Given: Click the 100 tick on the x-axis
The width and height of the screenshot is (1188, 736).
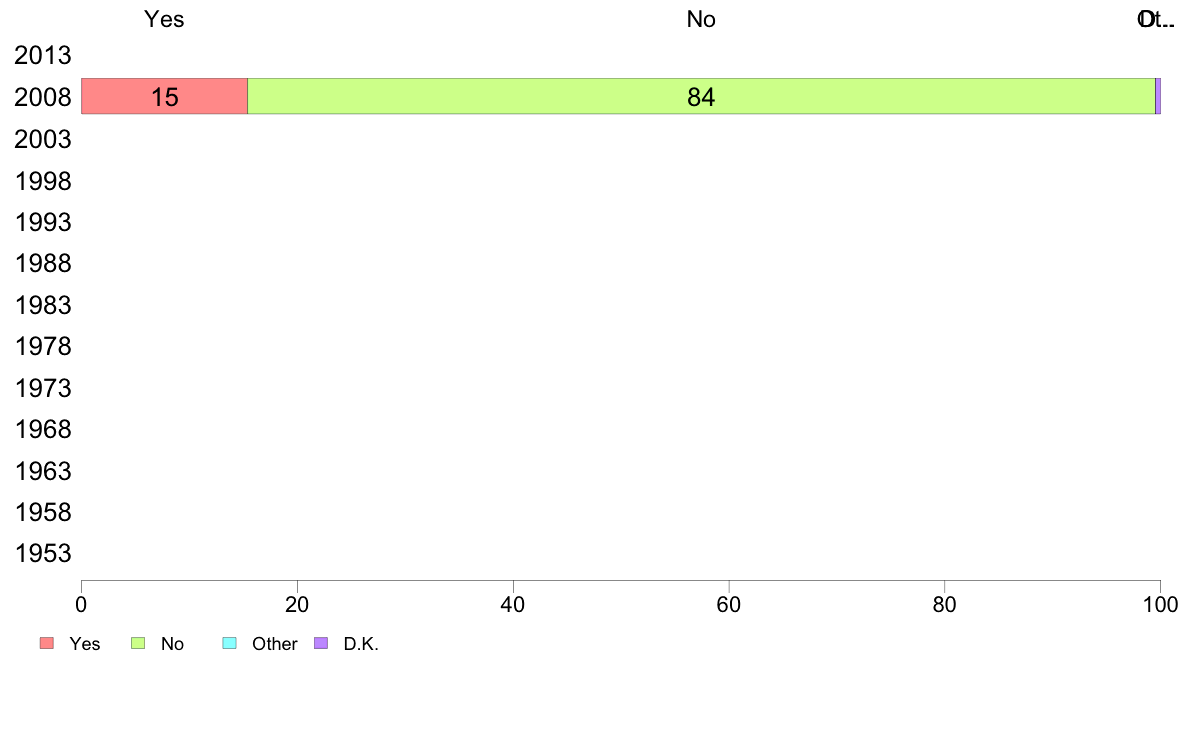Looking at the screenshot, I should click(x=1160, y=604).
